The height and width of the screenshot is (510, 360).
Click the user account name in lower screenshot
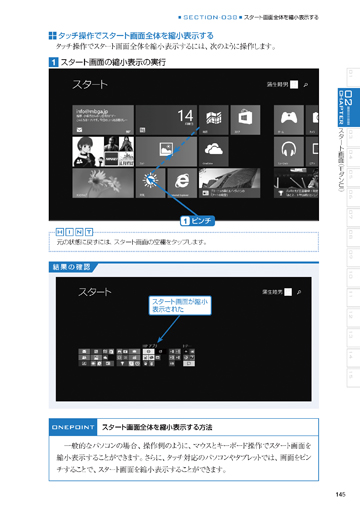point(272,292)
